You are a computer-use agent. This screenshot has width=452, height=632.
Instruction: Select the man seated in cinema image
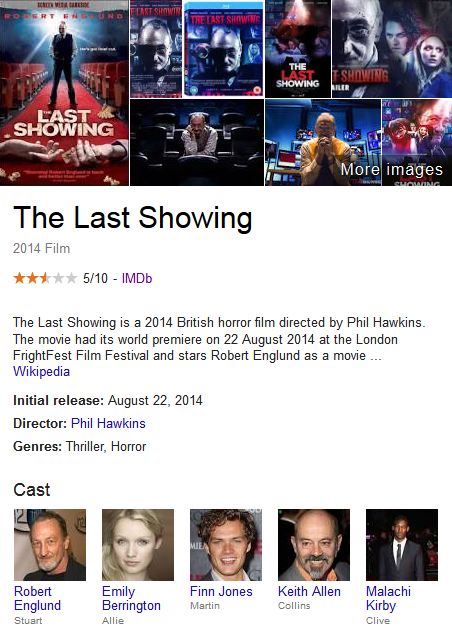(x=197, y=142)
